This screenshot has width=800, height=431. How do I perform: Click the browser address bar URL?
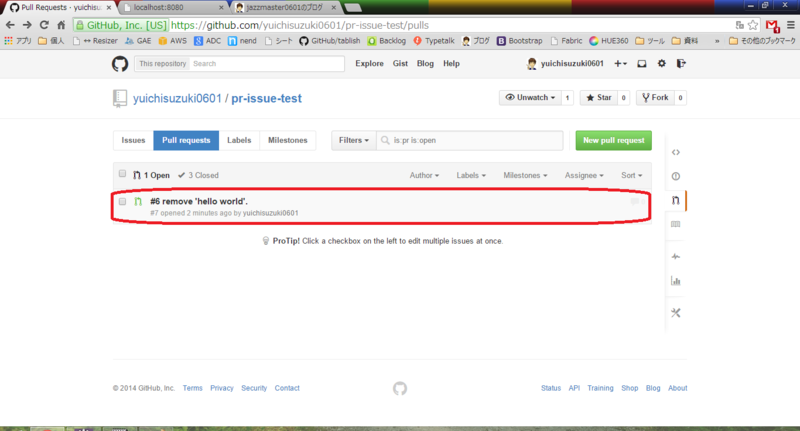[300, 25]
